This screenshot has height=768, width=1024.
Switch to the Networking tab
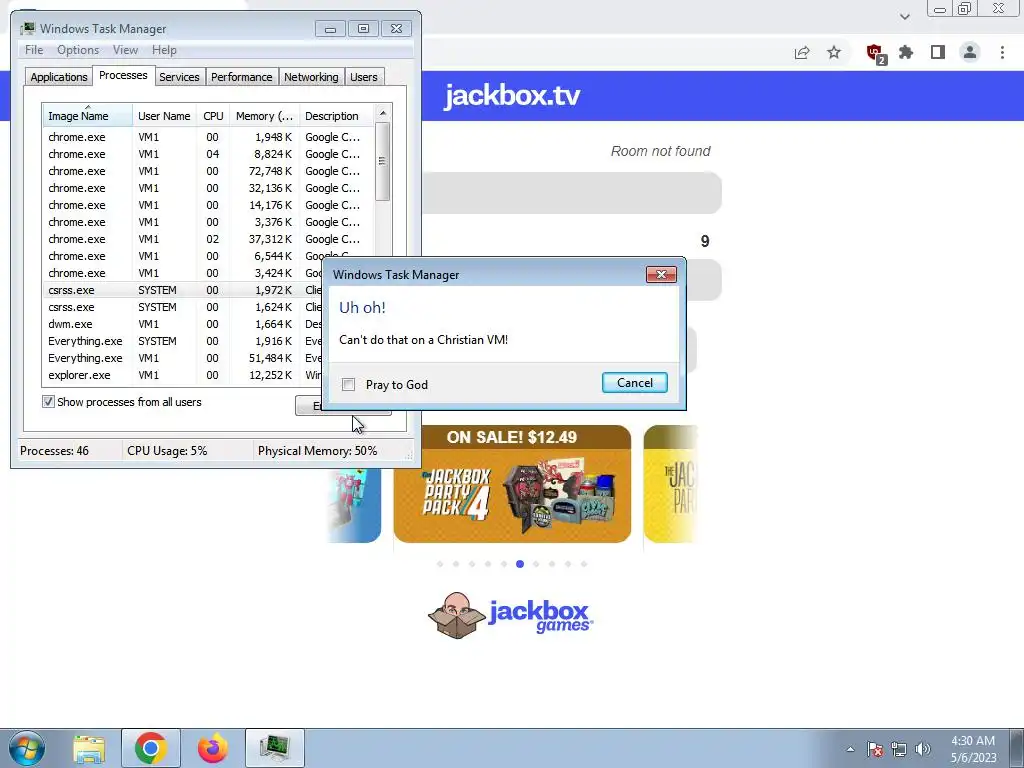tap(311, 77)
